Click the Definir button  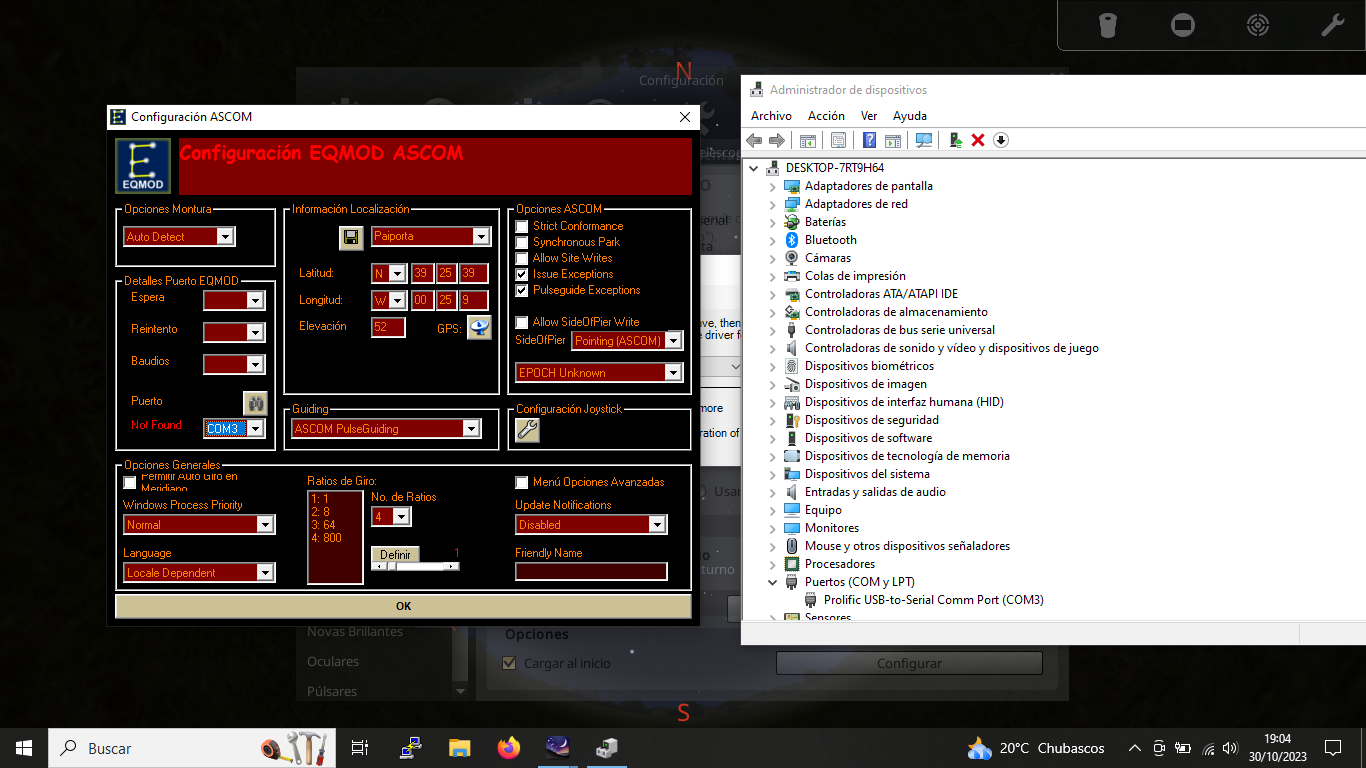[x=395, y=555]
